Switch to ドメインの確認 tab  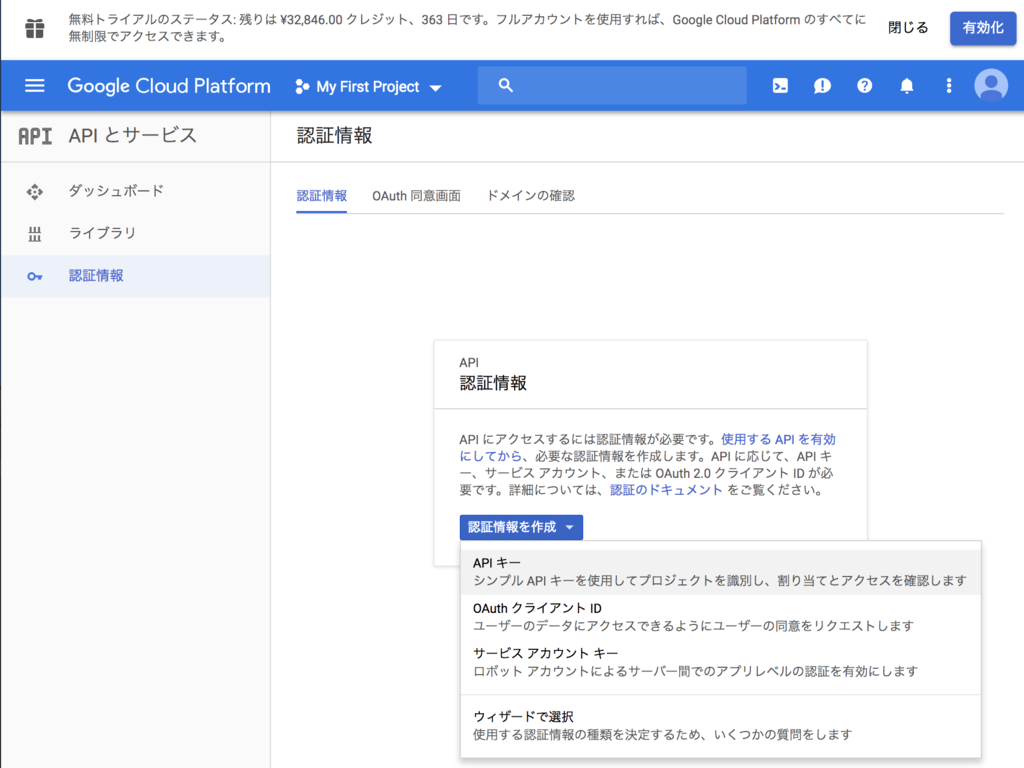tap(531, 196)
